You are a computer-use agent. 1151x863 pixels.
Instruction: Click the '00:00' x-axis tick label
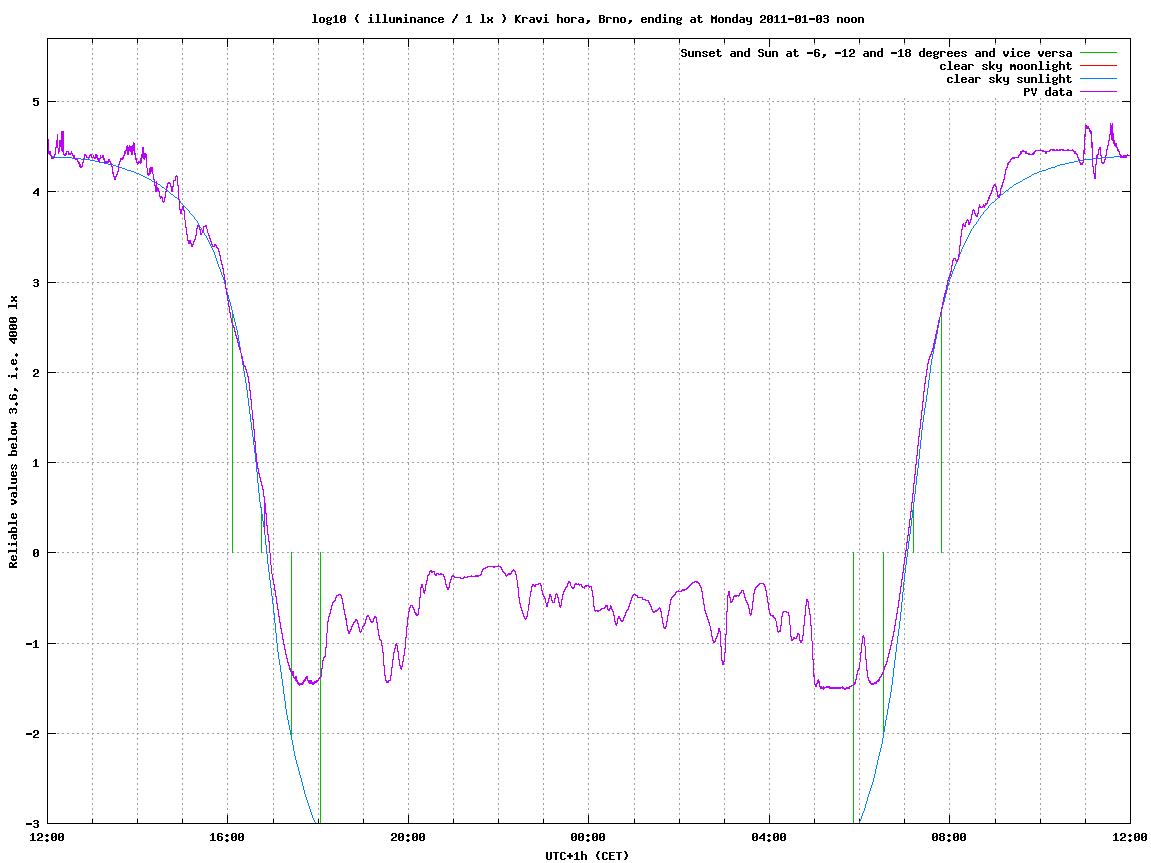[589, 837]
